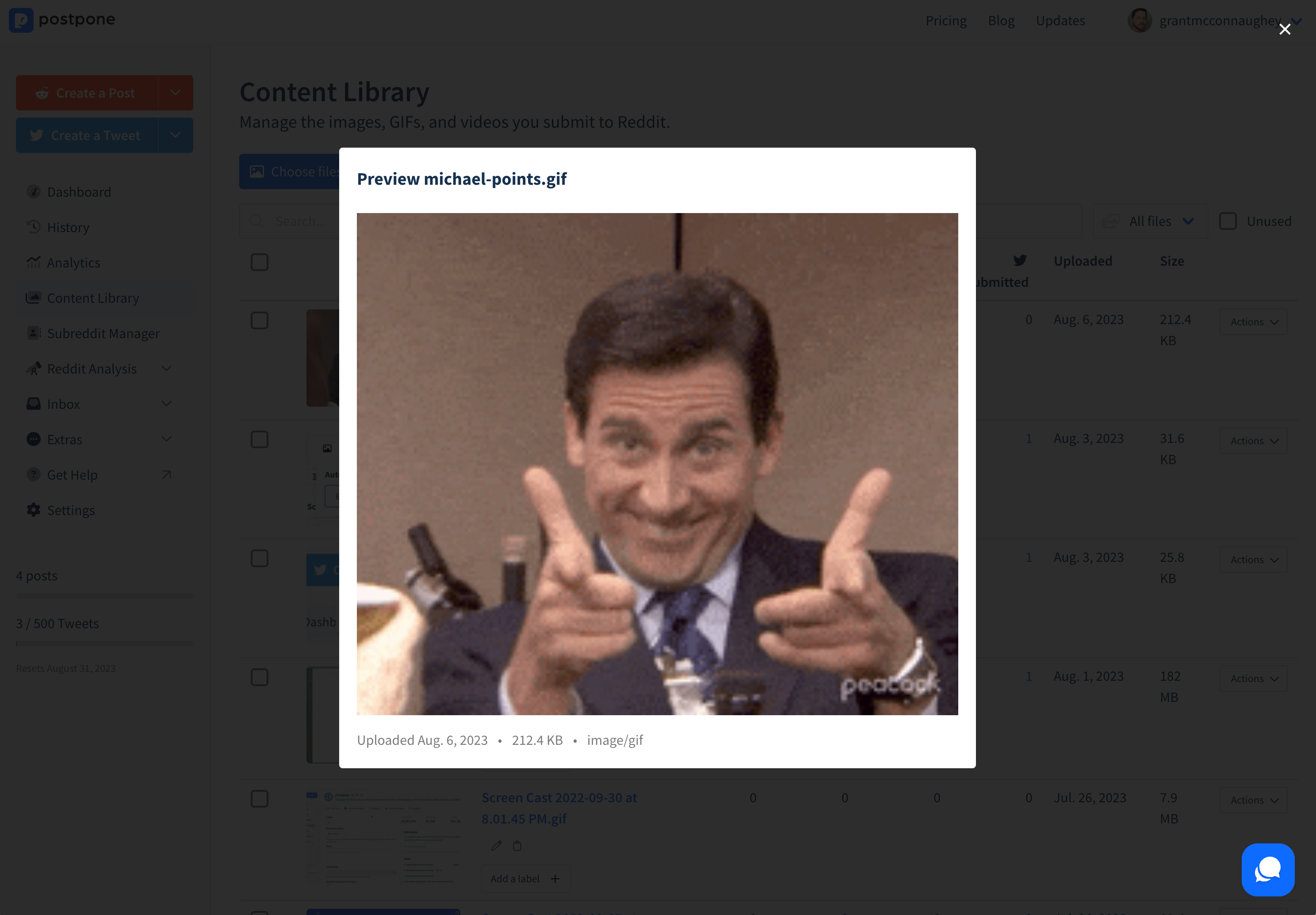Select the Aug. 6, 2023 212.4 KB row checkbox
Viewport: 1316px width, 915px height.
[260, 320]
